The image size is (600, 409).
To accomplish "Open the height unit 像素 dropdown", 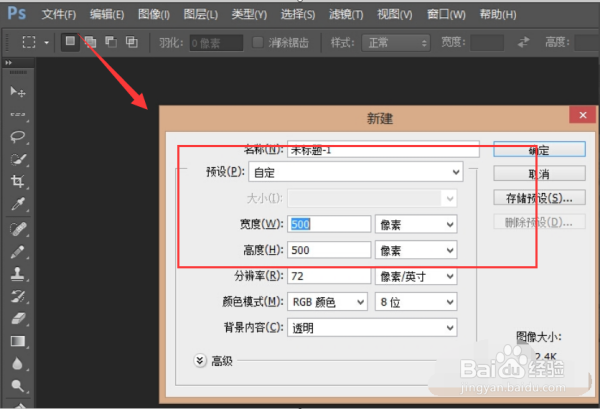I will coord(416,251).
